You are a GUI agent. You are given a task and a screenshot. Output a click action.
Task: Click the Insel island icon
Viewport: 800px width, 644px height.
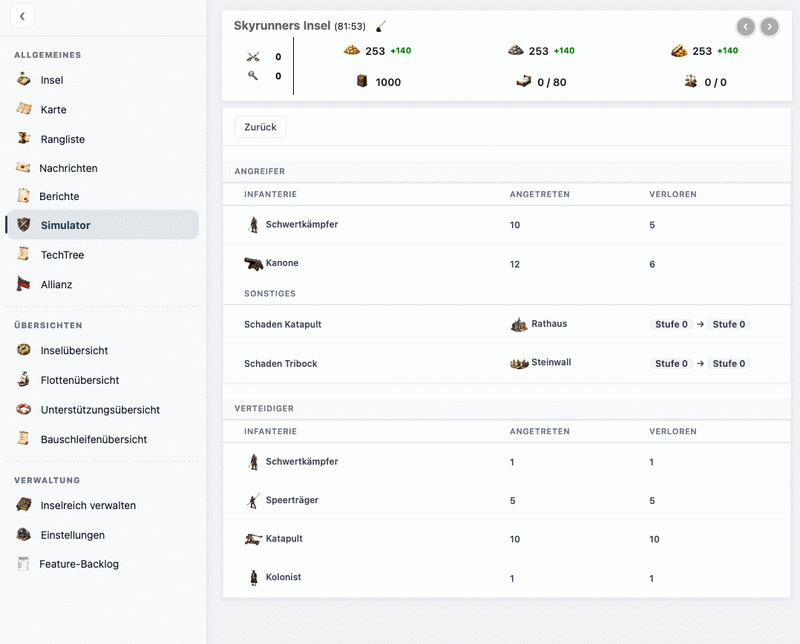click(23, 79)
